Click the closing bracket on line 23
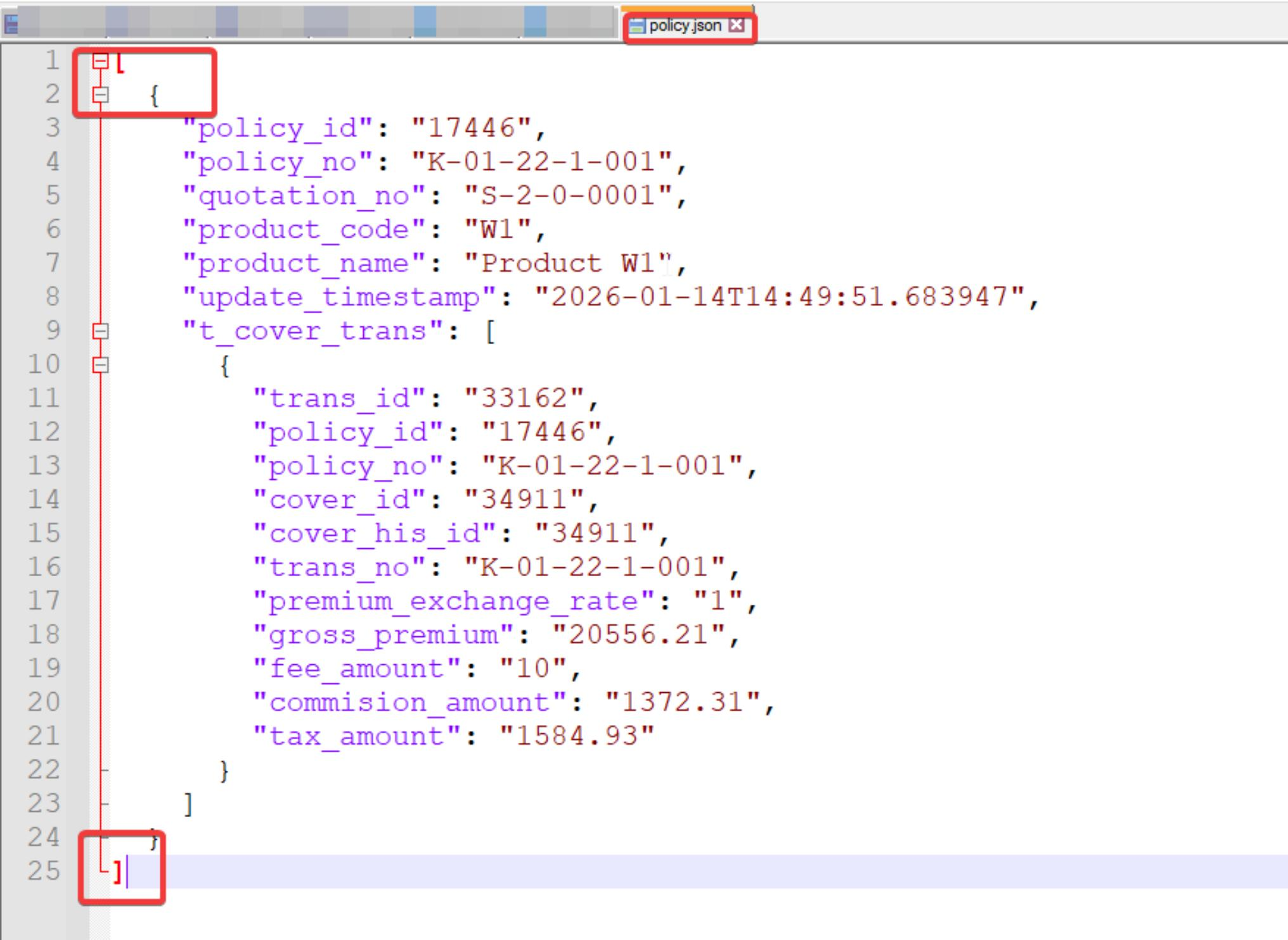 (188, 804)
